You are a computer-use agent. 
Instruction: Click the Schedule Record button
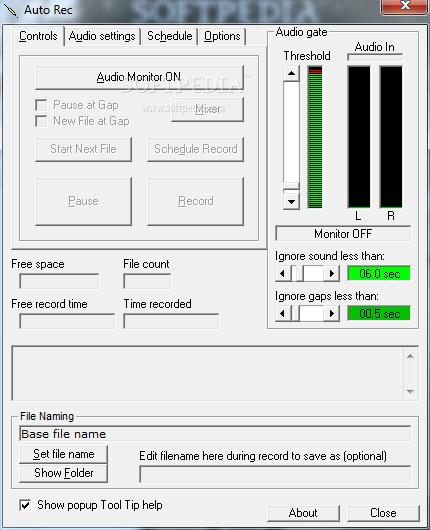point(195,149)
